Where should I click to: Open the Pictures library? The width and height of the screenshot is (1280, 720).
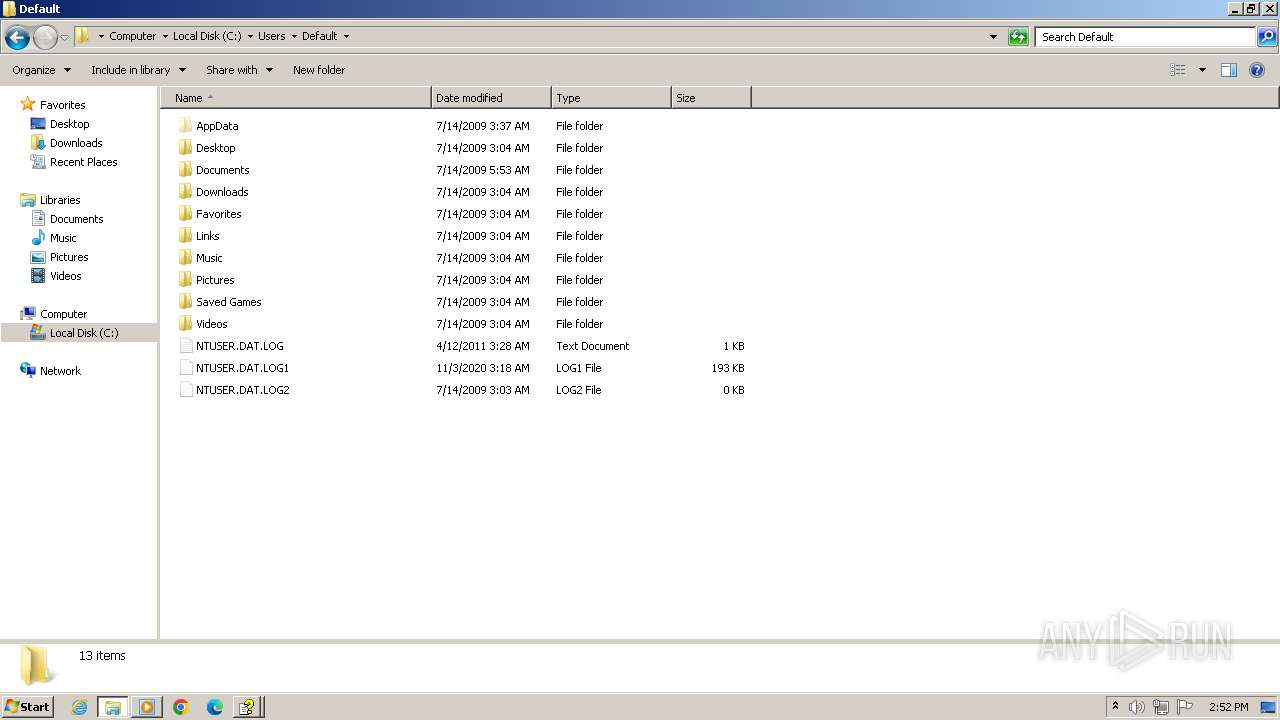click(x=69, y=257)
